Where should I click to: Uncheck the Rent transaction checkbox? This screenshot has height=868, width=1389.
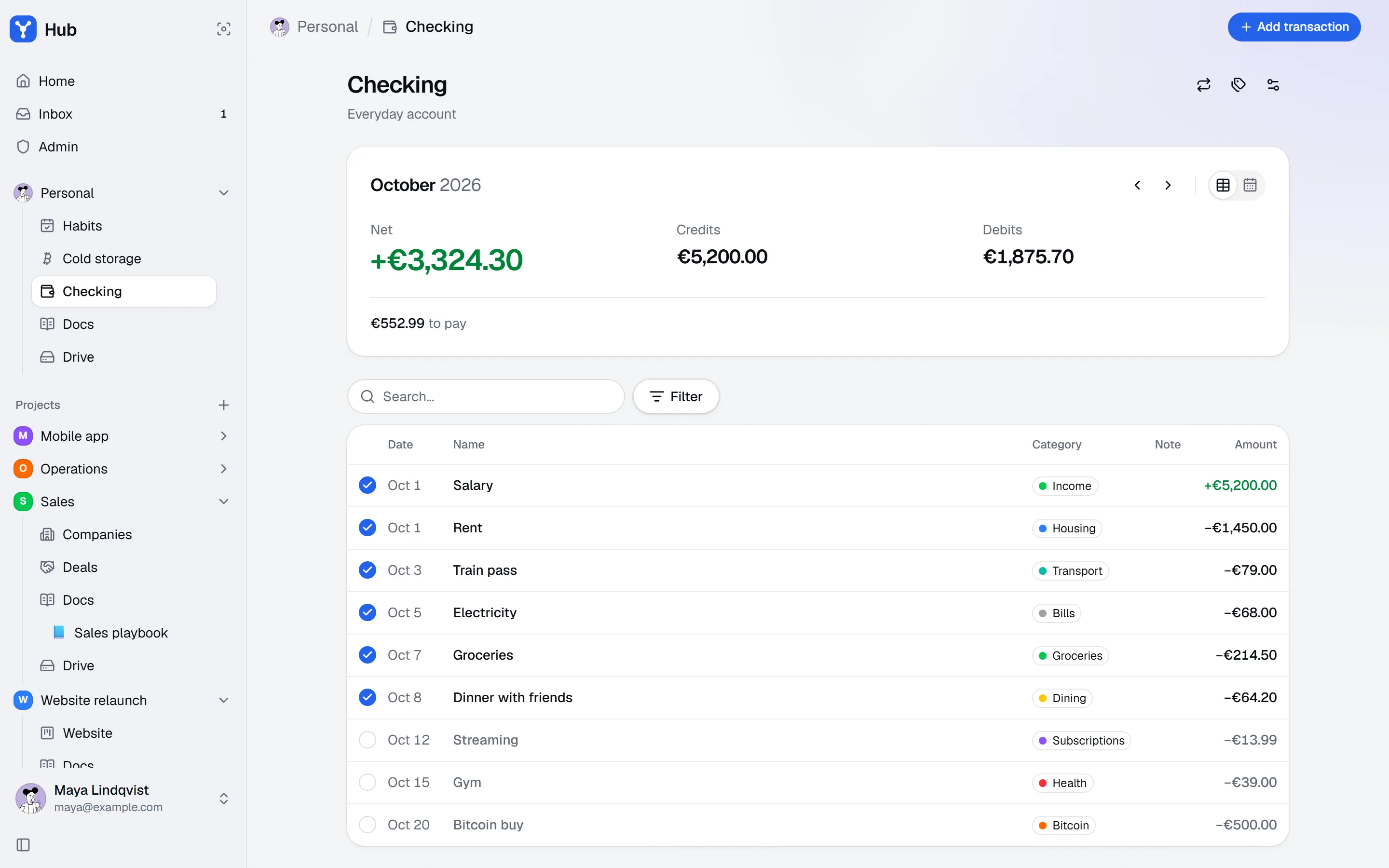tap(368, 528)
